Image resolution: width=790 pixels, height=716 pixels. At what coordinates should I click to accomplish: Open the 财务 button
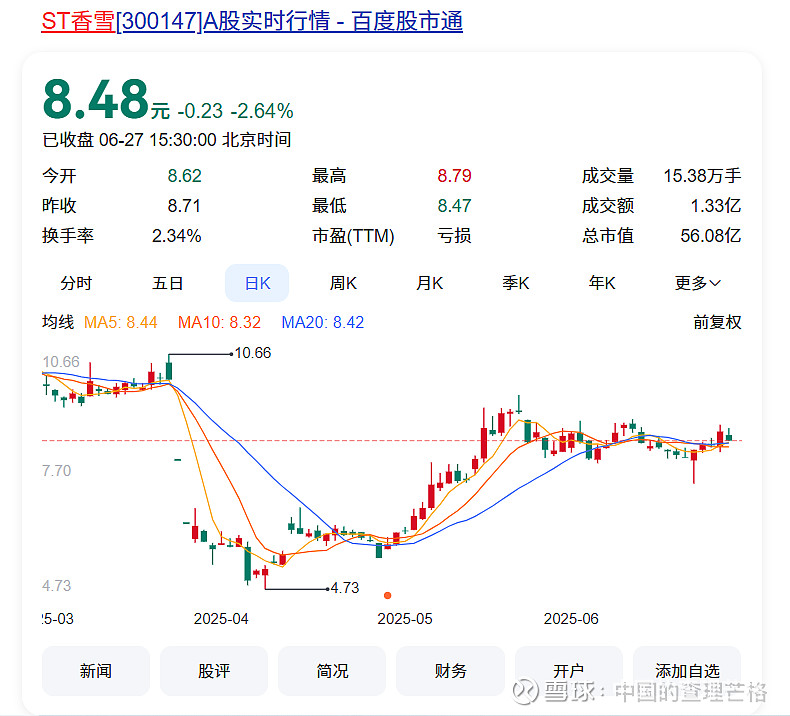point(450,671)
